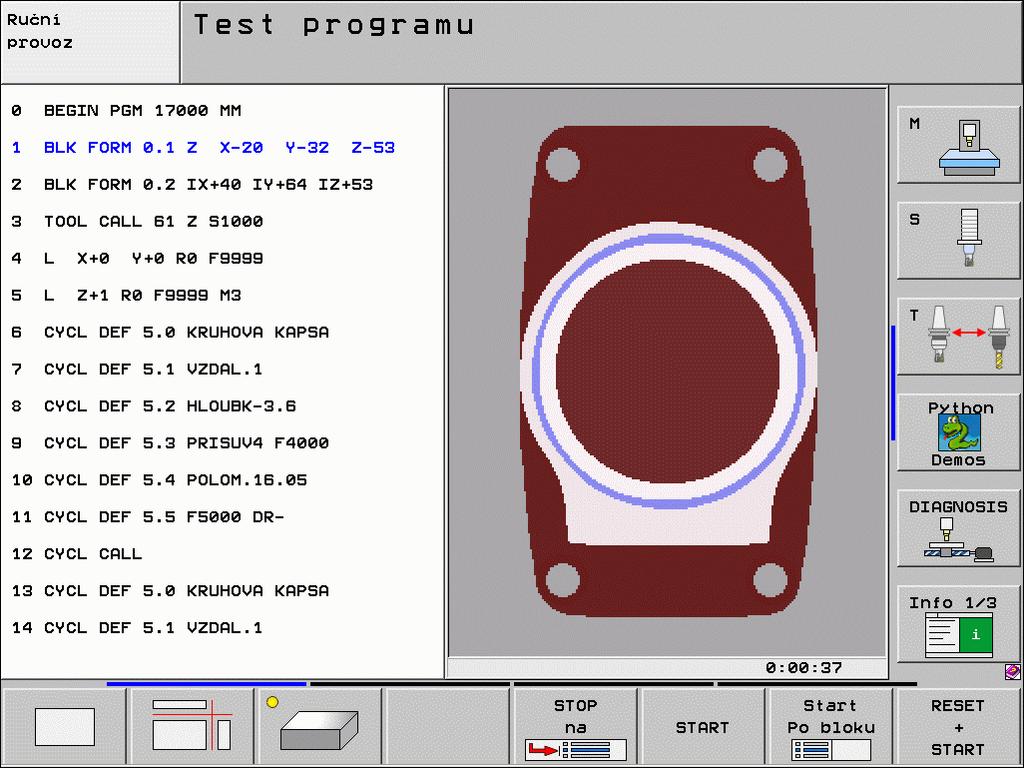This screenshot has height=768, width=1024.
Task: Select line 0 BEGIN PGM 17000 MM
Action: pyautogui.click(x=222, y=110)
